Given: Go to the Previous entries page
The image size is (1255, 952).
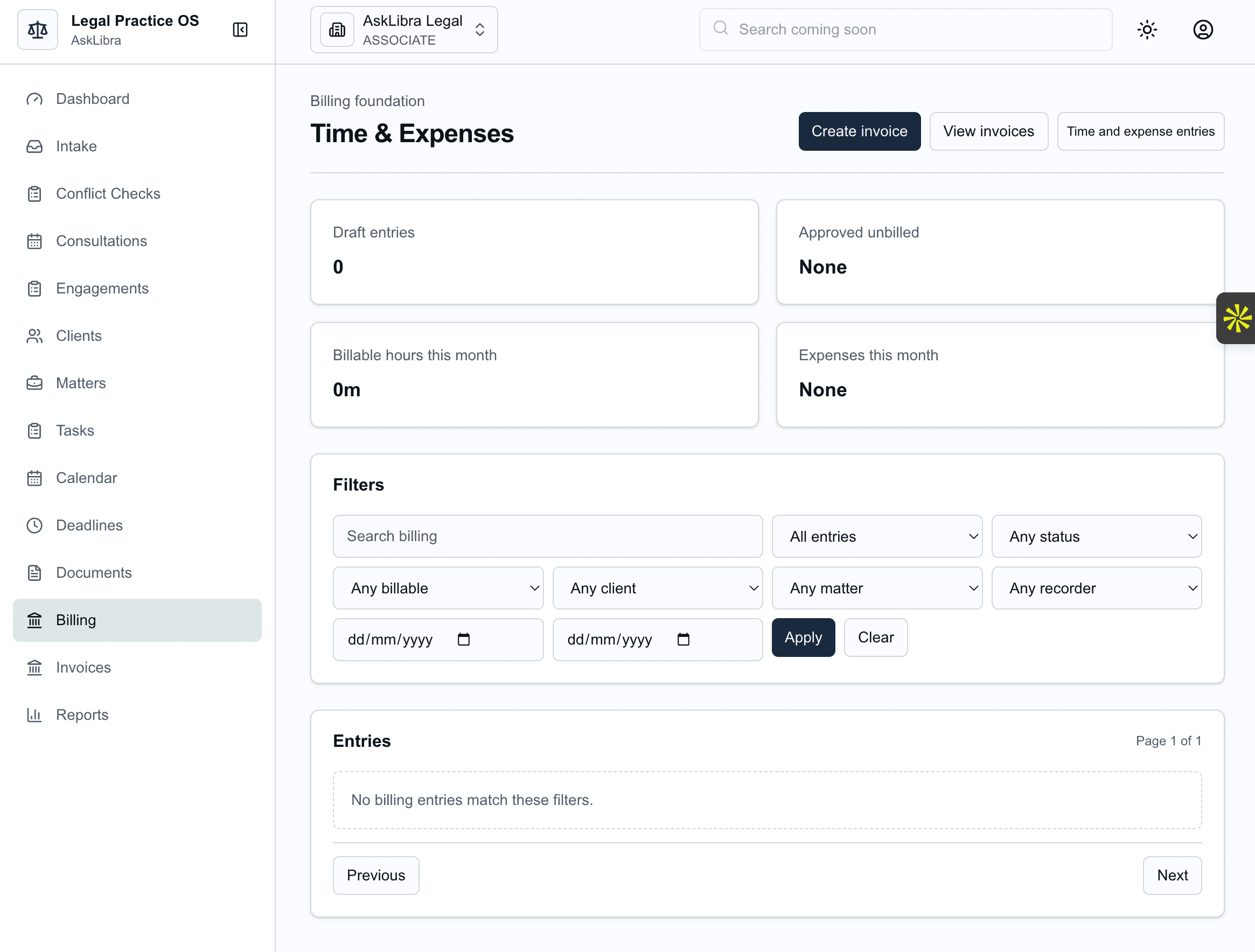Looking at the screenshot, I should 375,876.
